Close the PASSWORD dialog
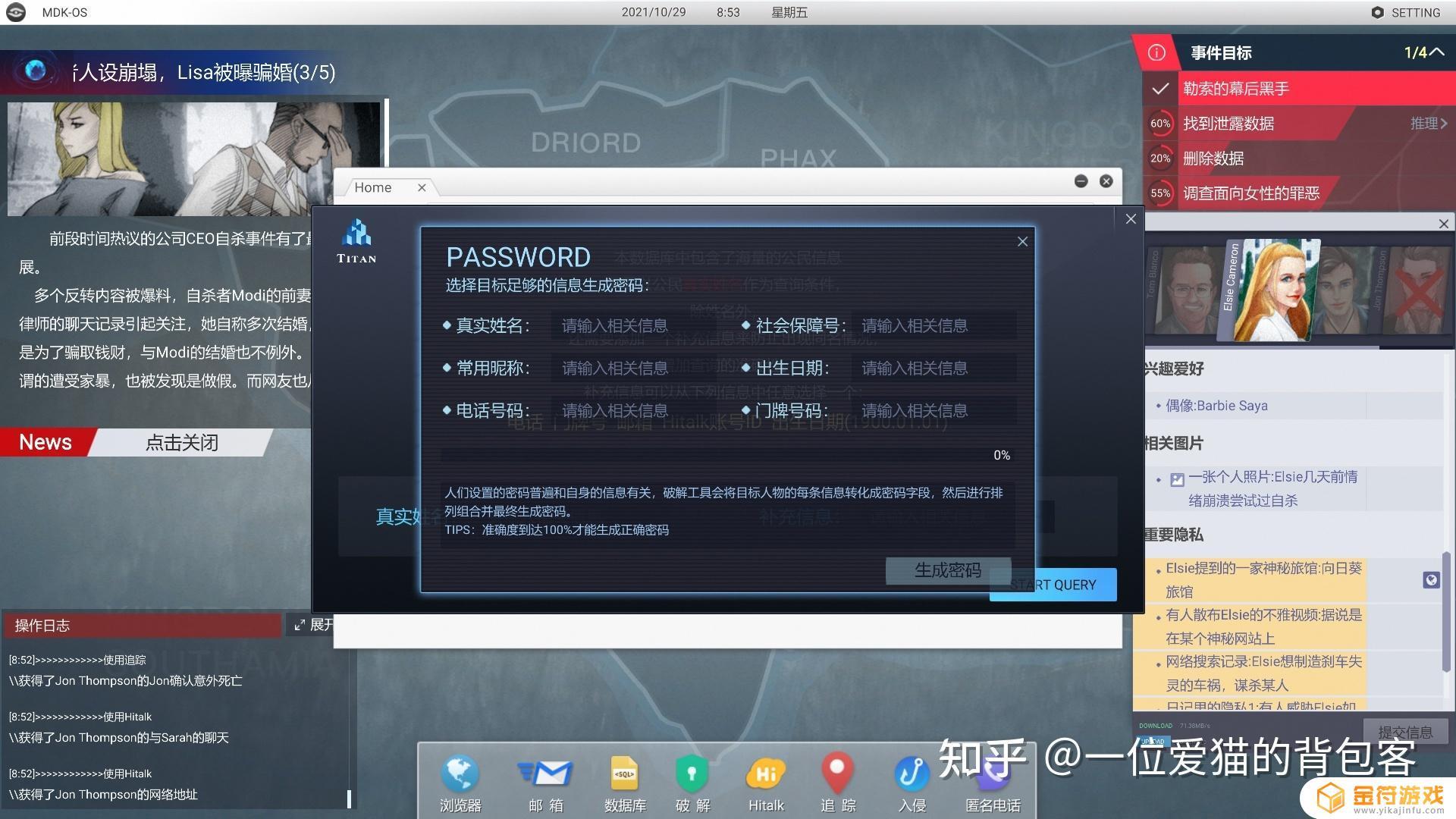Viewport: 1456px width, 819px height. (x=1022, y=241)
